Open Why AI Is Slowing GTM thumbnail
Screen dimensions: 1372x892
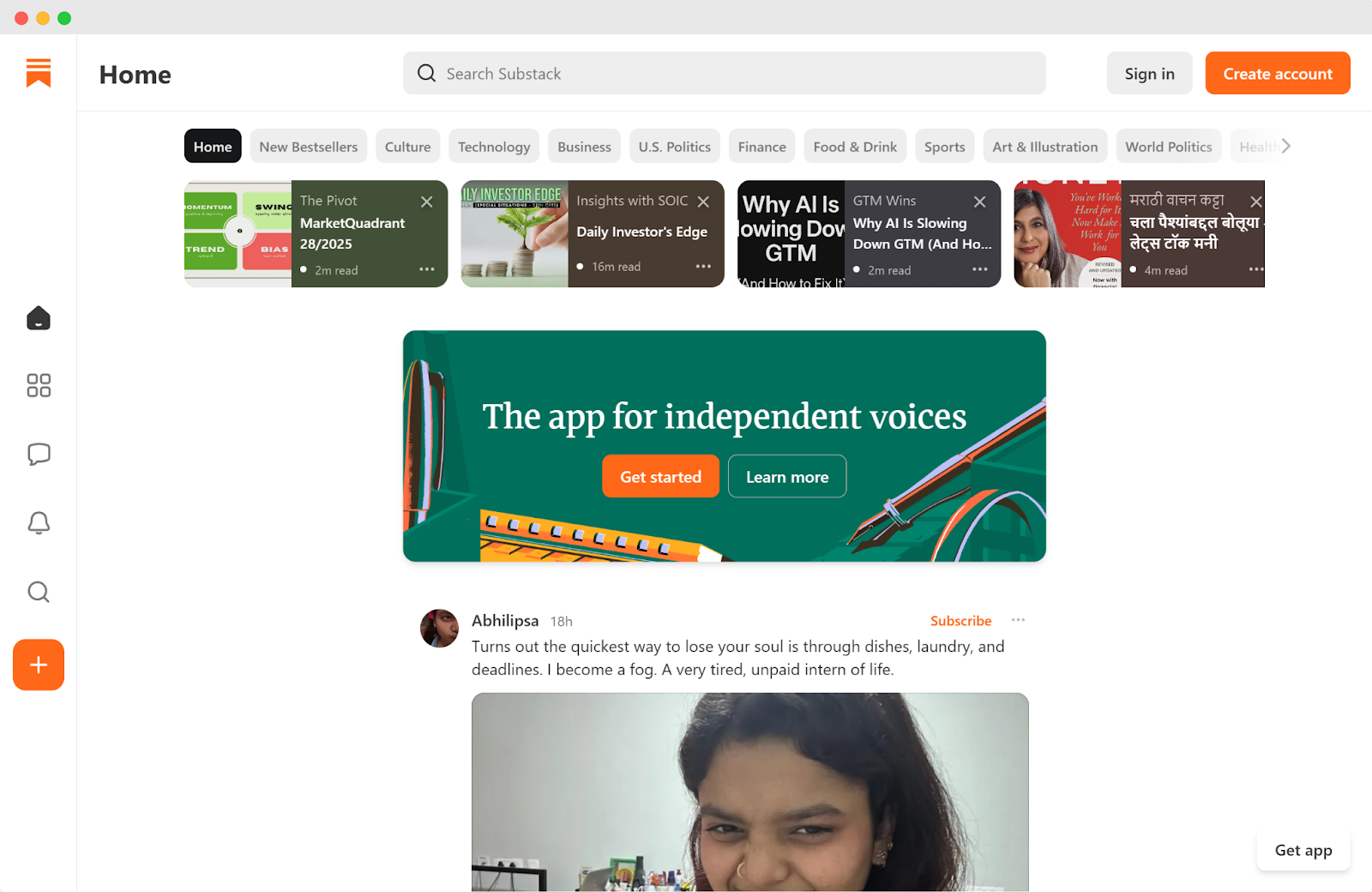791,233
